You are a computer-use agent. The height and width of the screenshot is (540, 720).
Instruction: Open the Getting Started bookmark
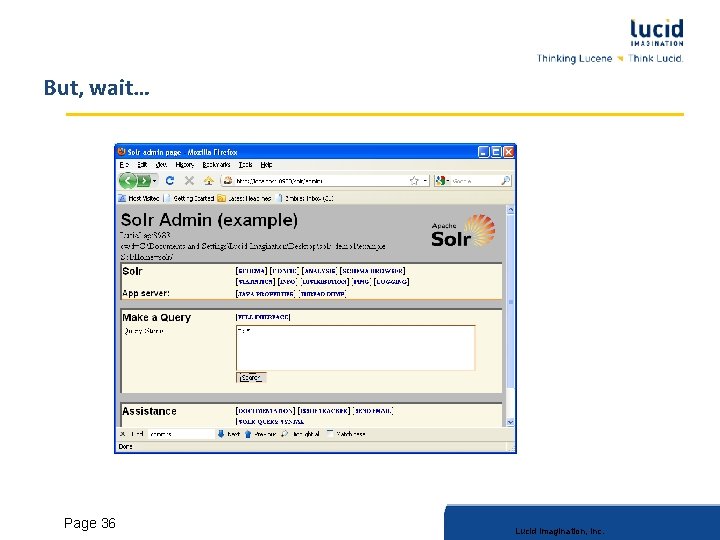[189, 198]
